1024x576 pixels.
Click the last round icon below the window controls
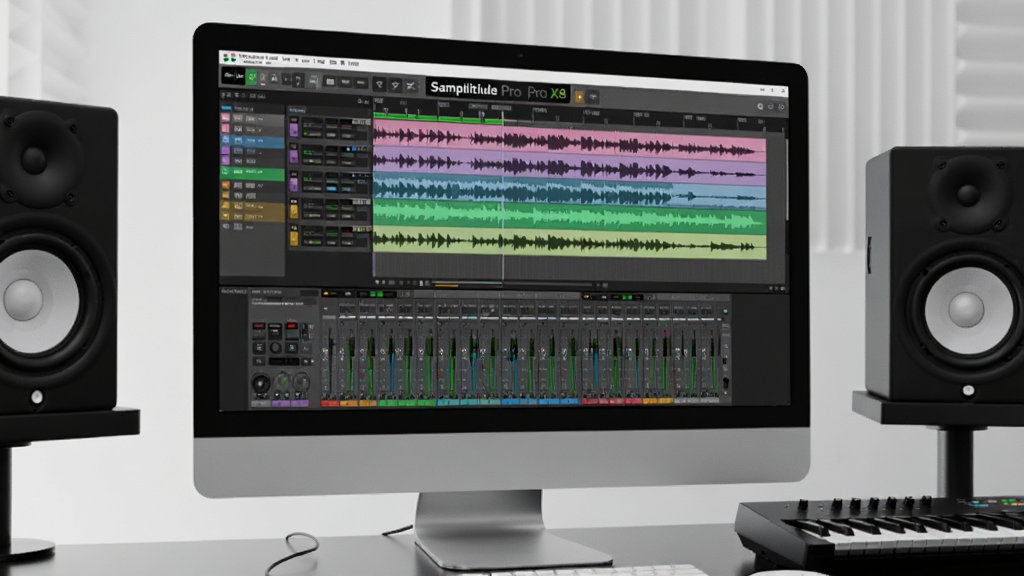[782, 106]
